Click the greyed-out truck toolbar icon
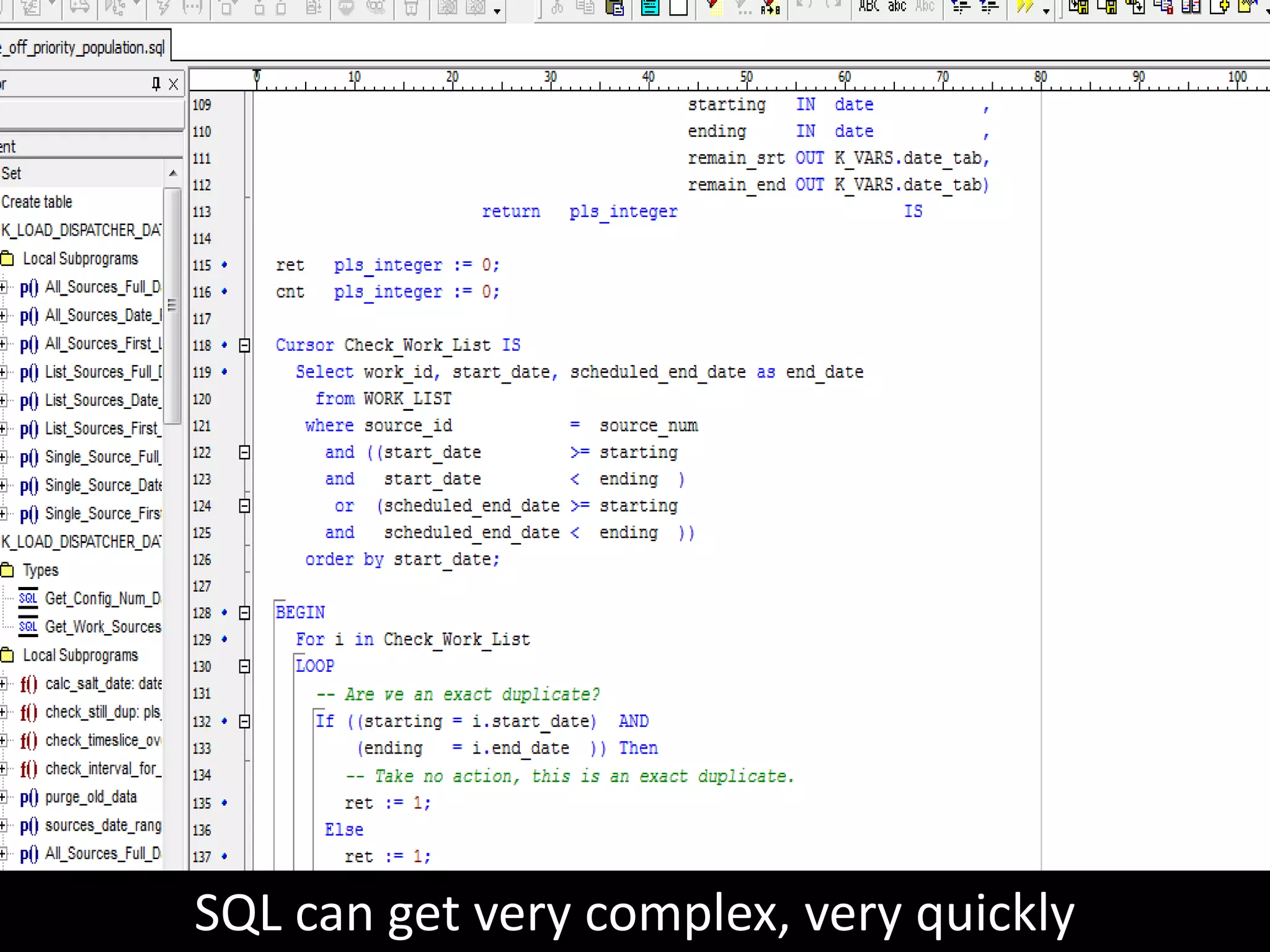 tap(79, 7)
